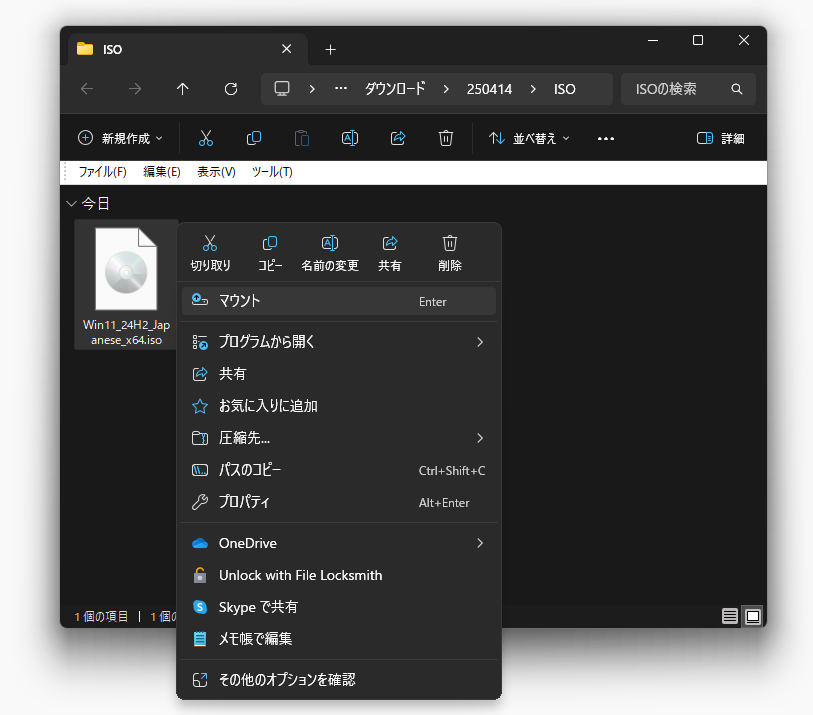Go back with the left arrow

click(87, 89)
